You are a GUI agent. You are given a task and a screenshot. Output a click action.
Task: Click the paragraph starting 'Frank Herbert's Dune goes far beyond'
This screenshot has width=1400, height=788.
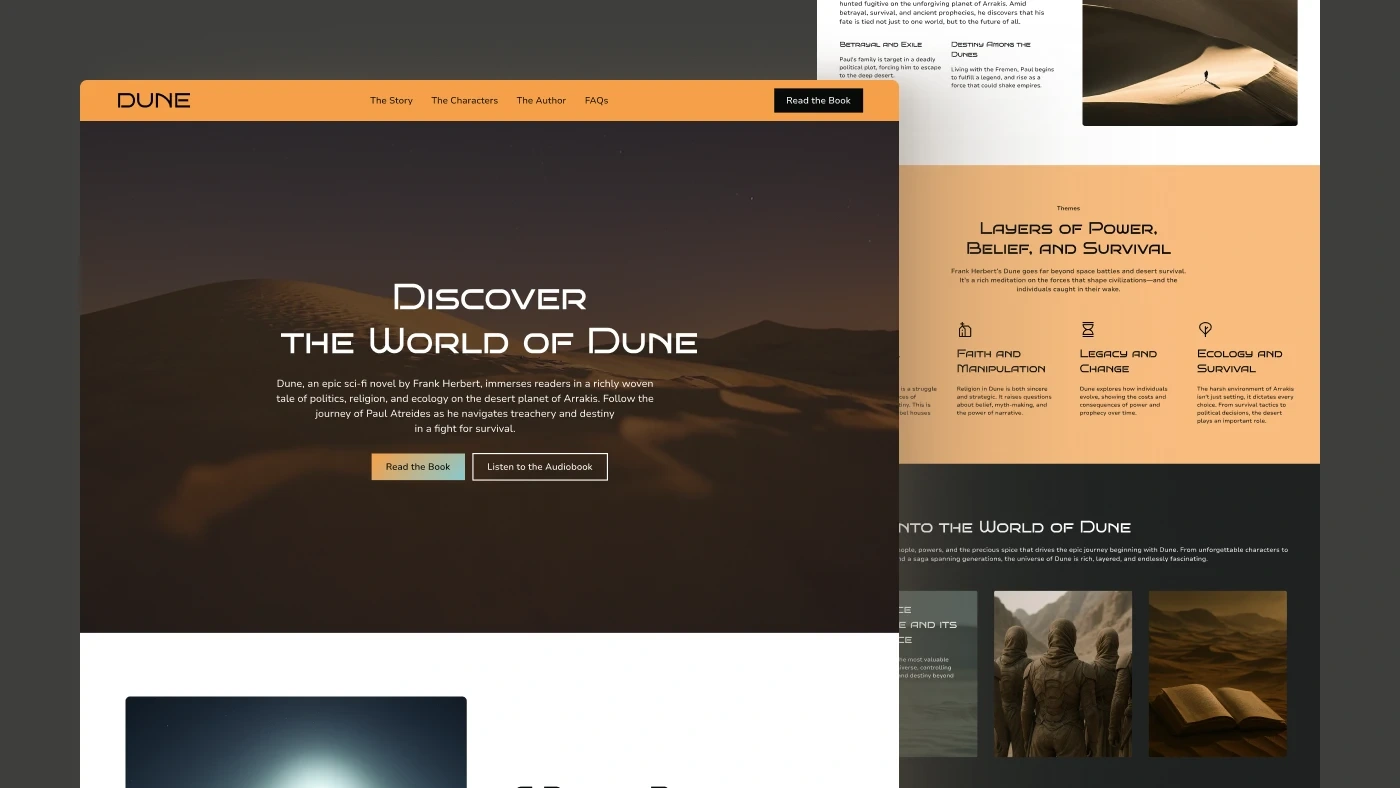(1068, 280)
